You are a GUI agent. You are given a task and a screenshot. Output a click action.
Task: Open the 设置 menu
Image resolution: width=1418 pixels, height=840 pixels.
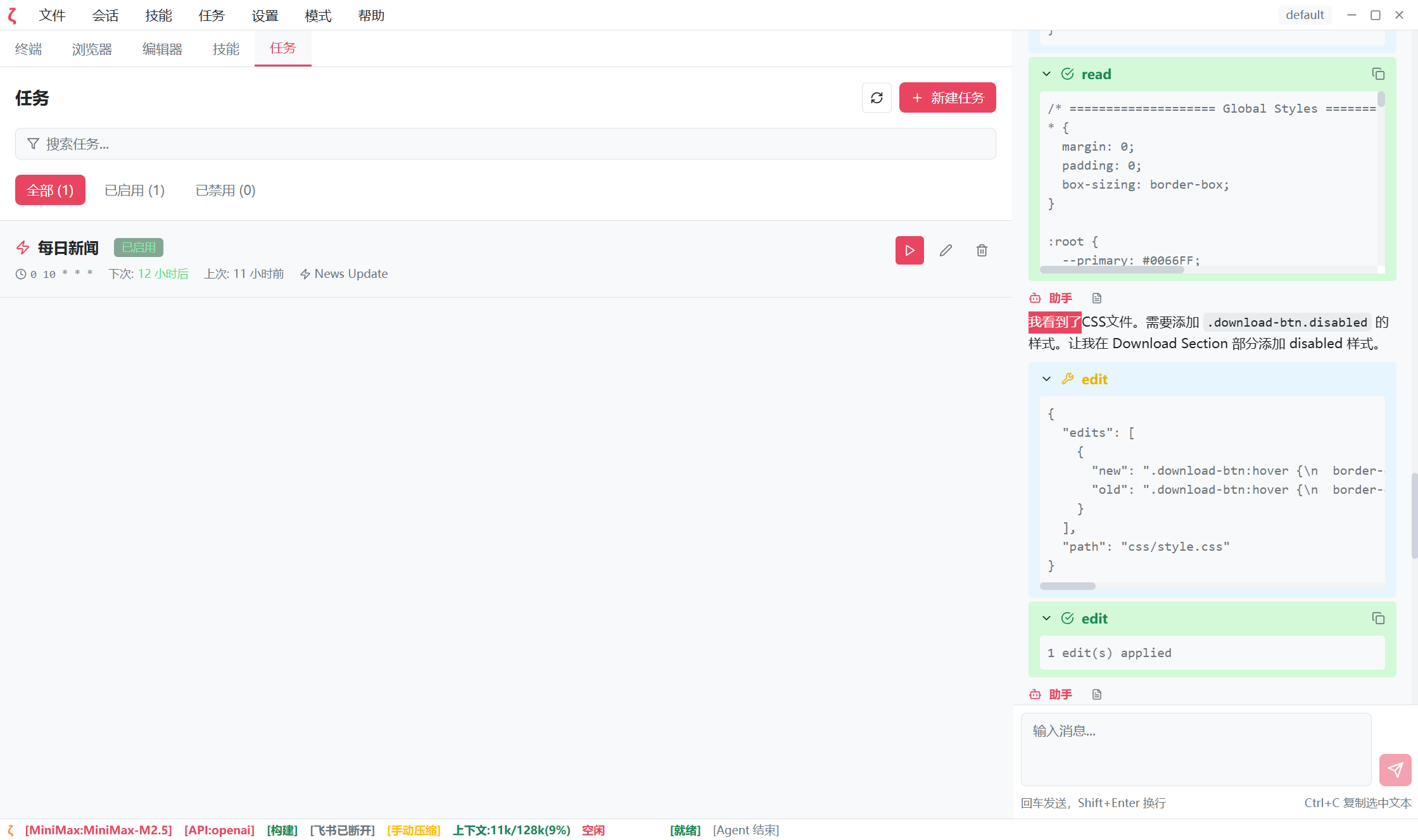point(265,15)
